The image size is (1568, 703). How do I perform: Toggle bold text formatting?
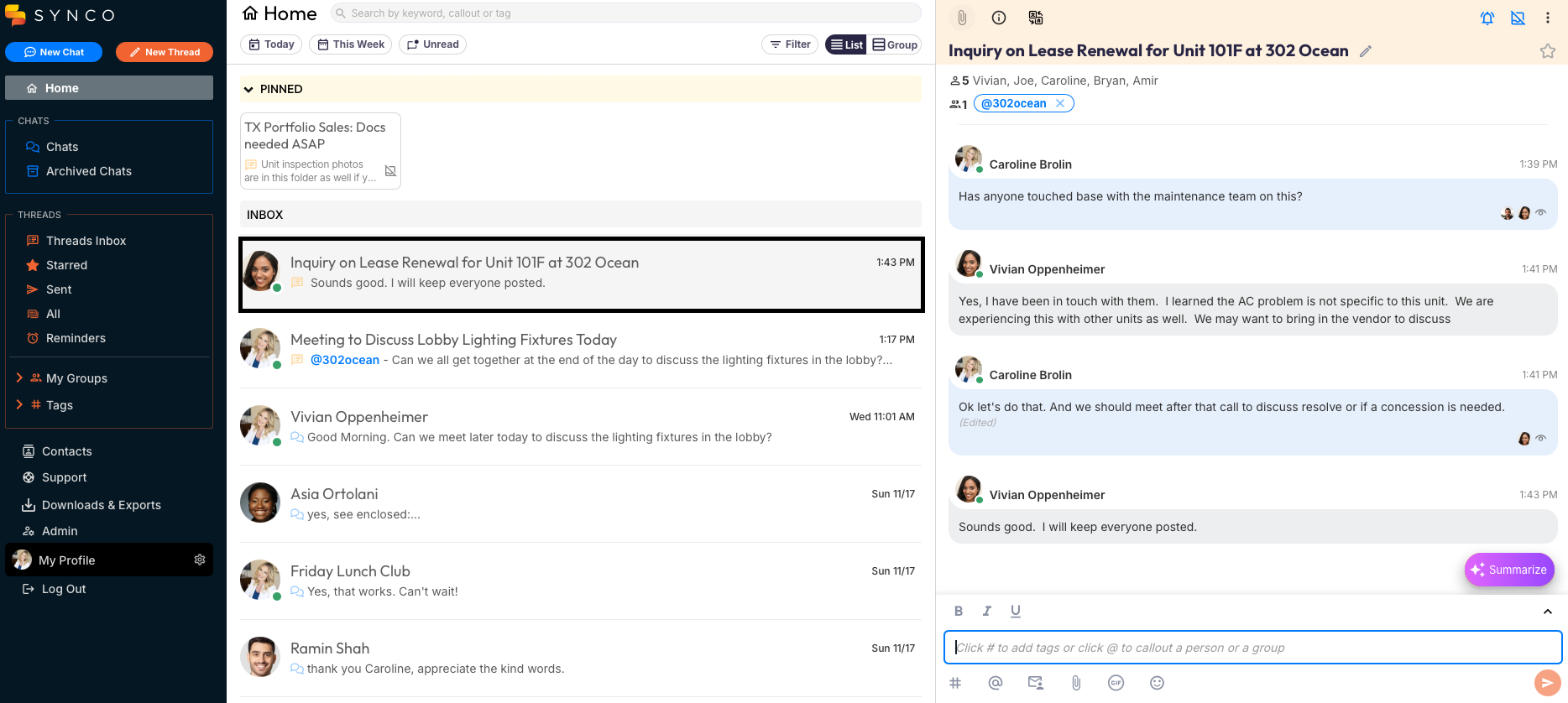[x=959, y=611]
